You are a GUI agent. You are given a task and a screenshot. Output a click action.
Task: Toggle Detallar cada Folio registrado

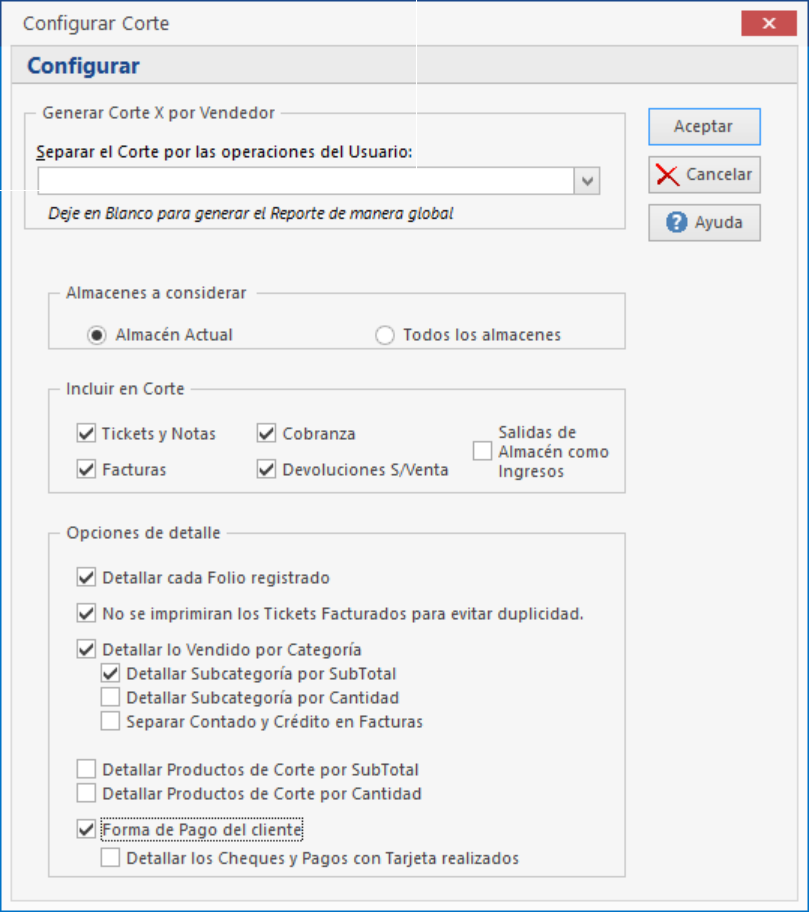pos(85,577)
